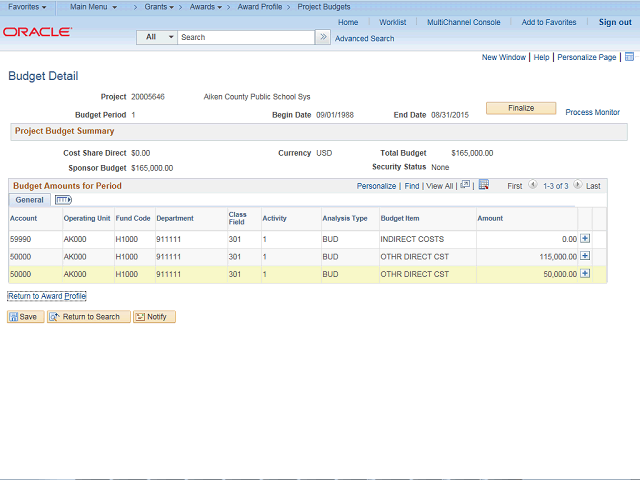Add row after INDIRECT COSTS line
This screenshot has width=640, height=480.
pos(585,239)
